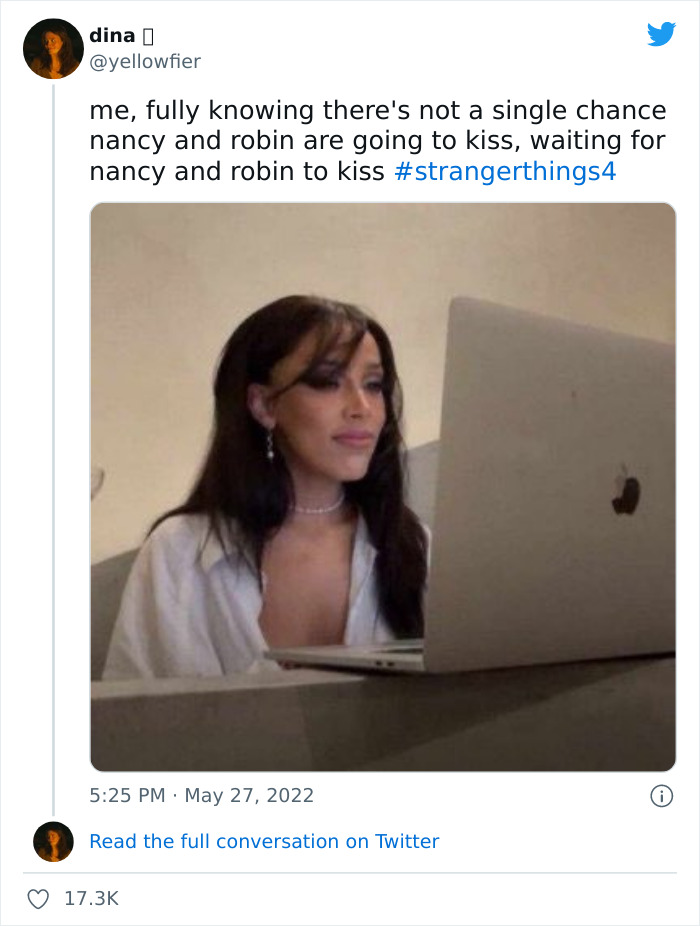Viewport: 700px width, 926px height.
Task: Read the full conversation on Twitter
Action: (x=264, y=842)
